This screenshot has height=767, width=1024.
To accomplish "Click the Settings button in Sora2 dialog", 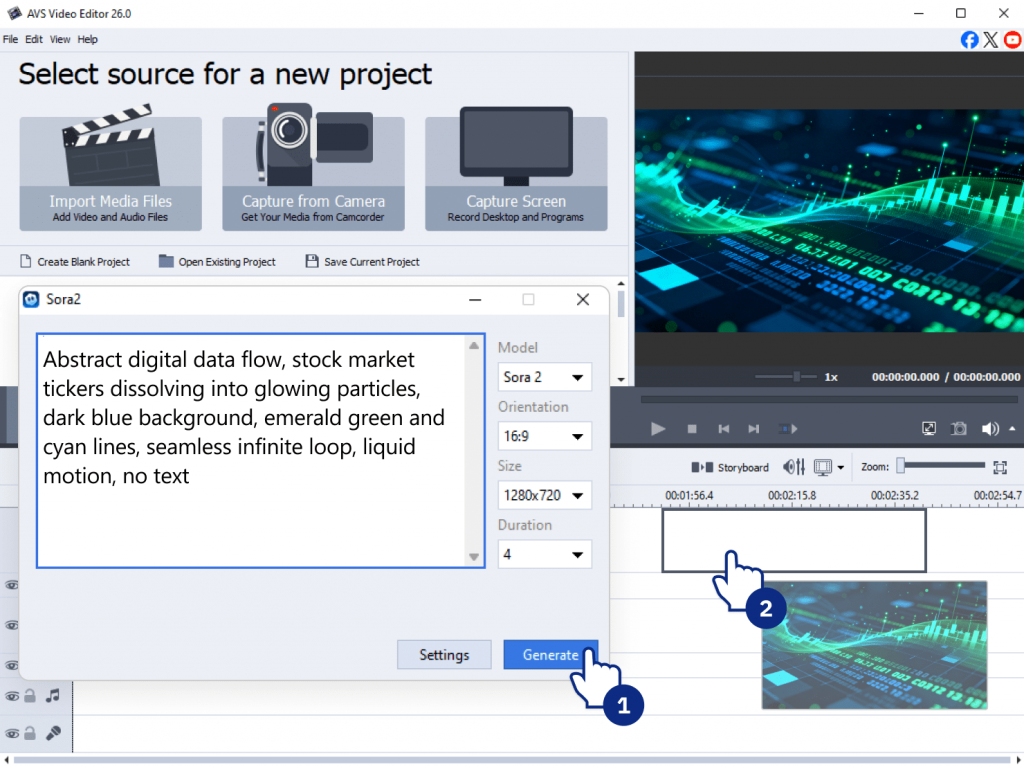I will (x=444, y=655).
